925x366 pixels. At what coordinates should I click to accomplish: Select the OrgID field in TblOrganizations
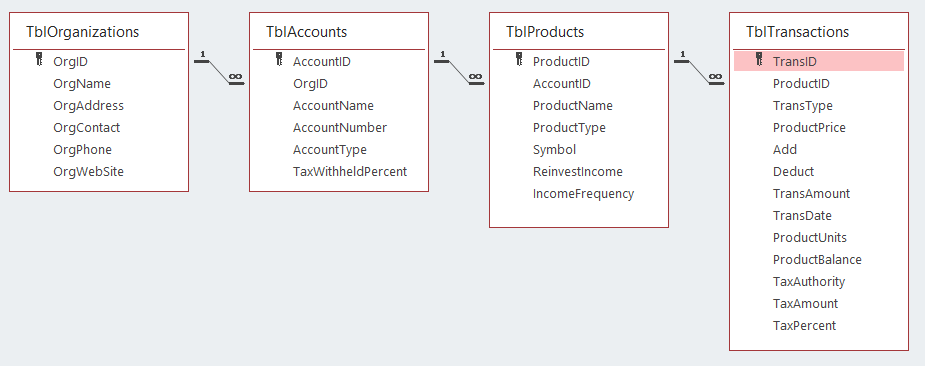(x=70, y=61)
